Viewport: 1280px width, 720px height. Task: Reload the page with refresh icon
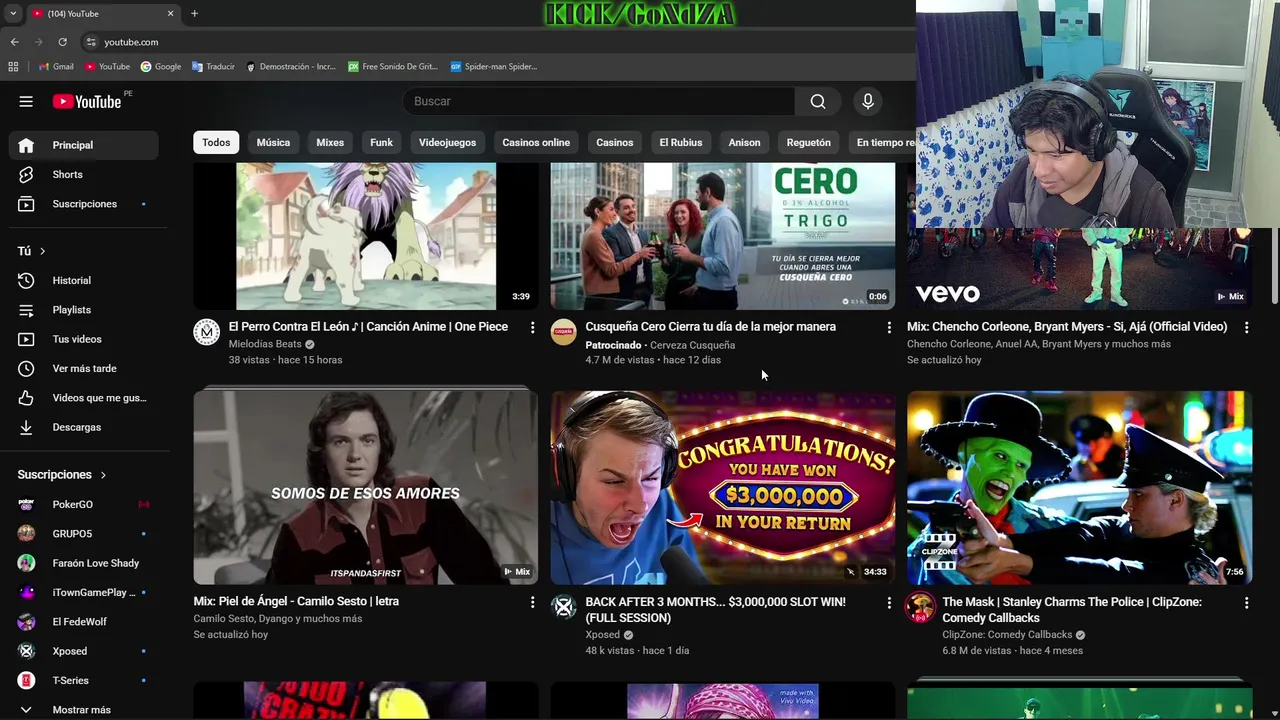[62, 42]
